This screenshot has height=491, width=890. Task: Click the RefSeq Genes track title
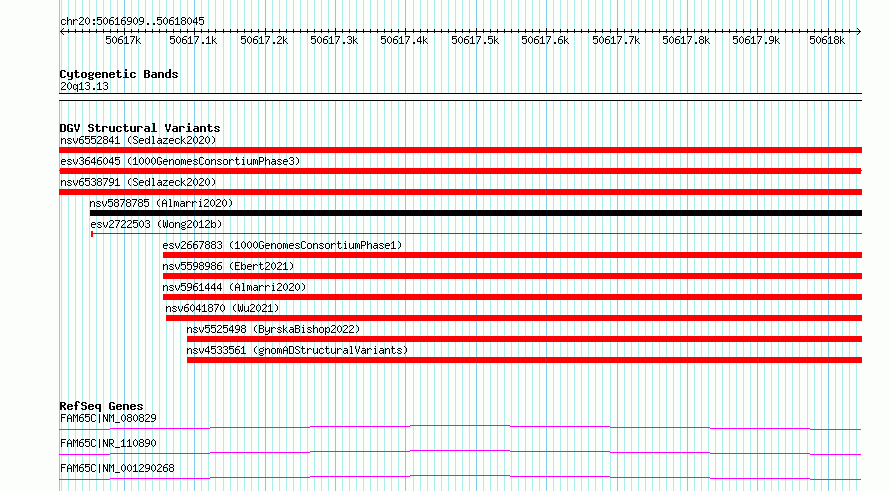(101, 406)
